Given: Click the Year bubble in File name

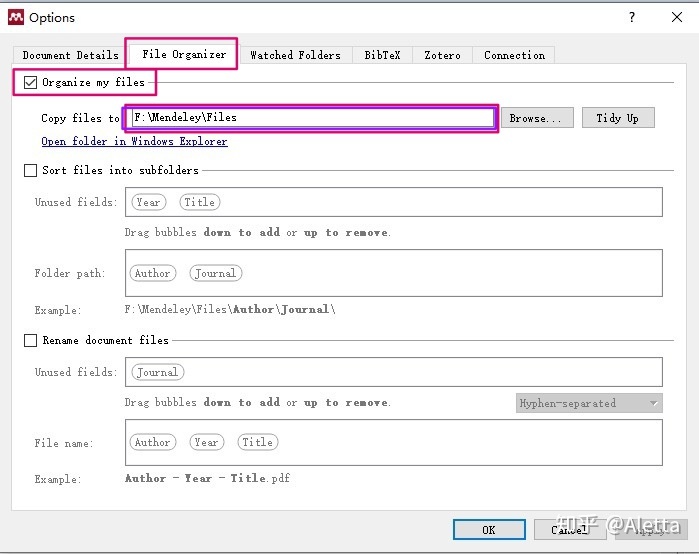Looking at the screenshot, I should (206, 442).
